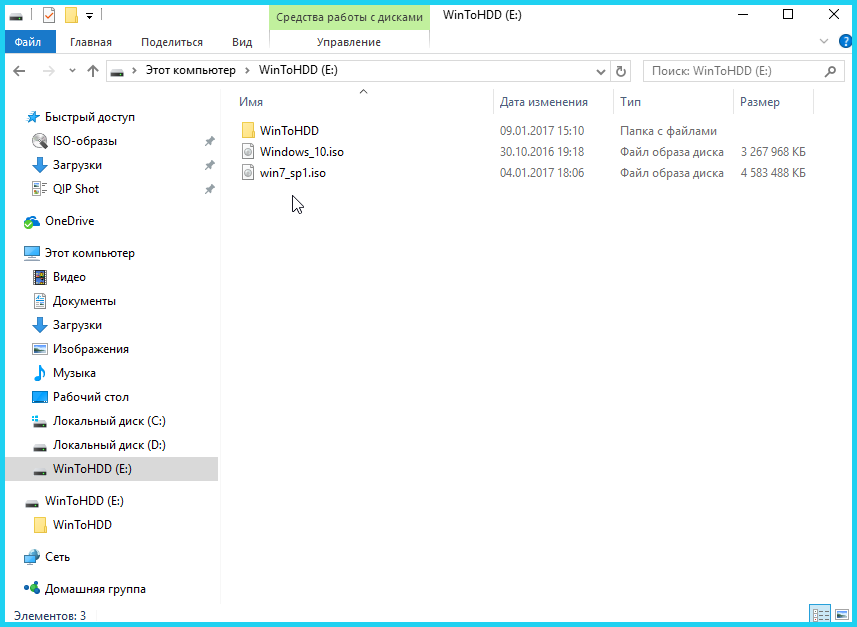Open the address bar history dropdown

click(x=600, y=71)
